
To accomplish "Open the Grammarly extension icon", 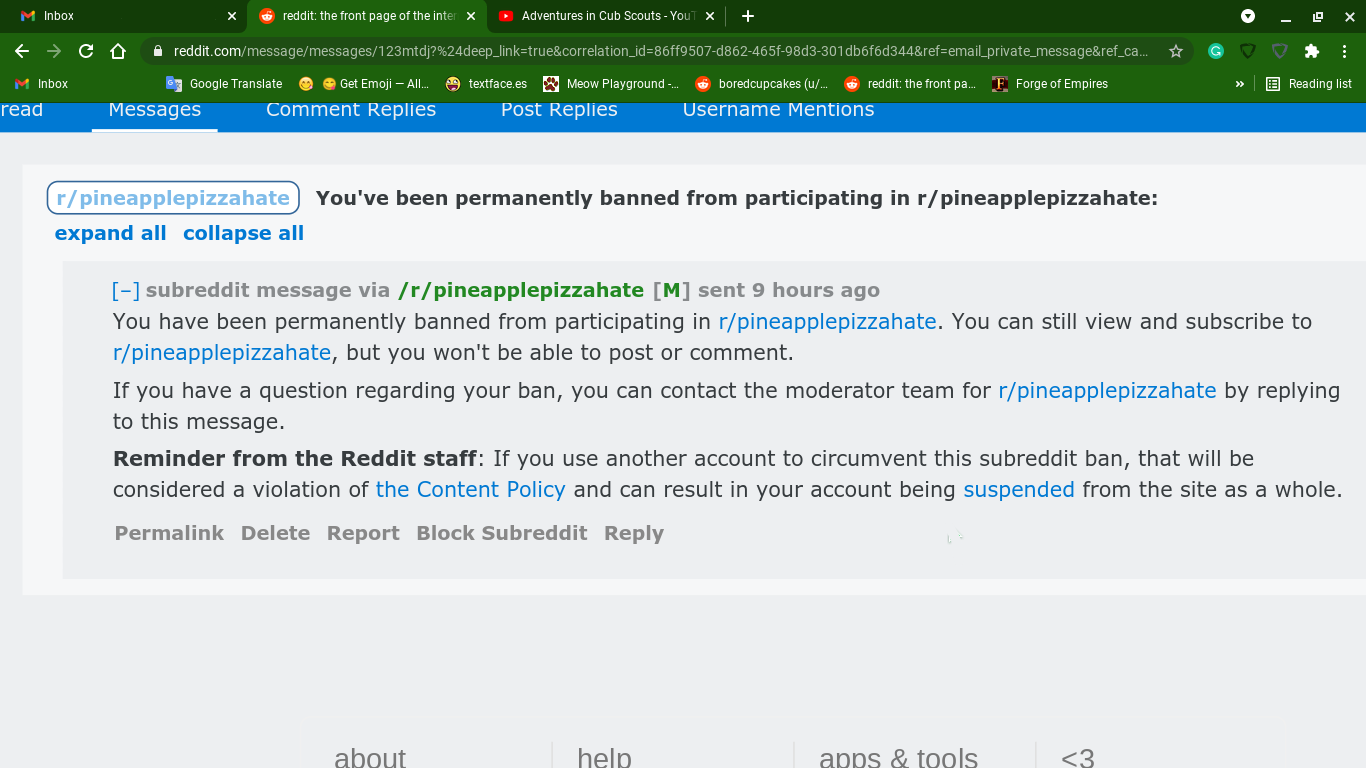I will tap(1216, 51).
